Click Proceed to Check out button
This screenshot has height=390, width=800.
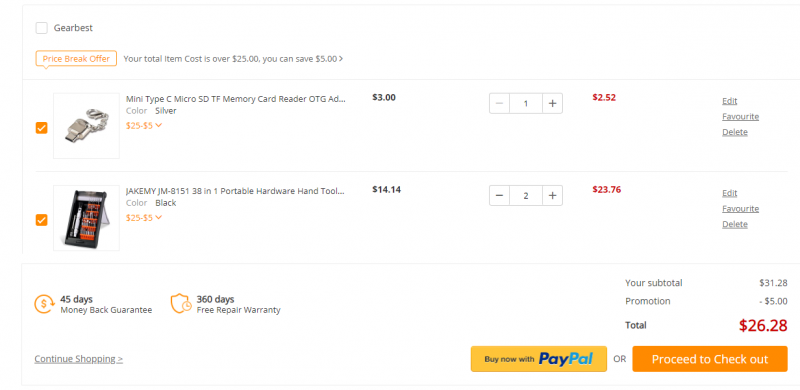(x=710, y=359)
